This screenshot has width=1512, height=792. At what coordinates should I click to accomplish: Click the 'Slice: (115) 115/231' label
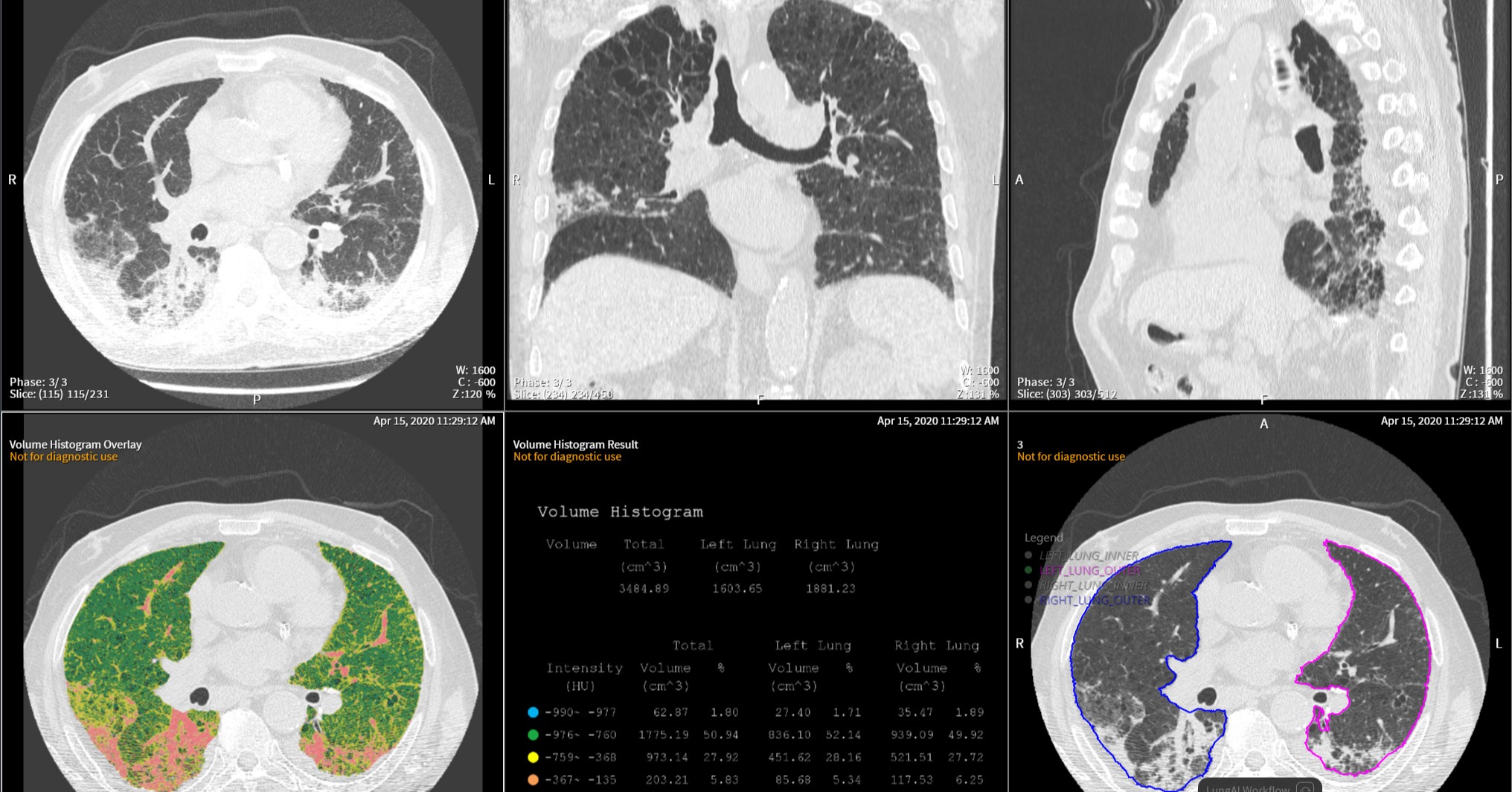click(60, 394)
